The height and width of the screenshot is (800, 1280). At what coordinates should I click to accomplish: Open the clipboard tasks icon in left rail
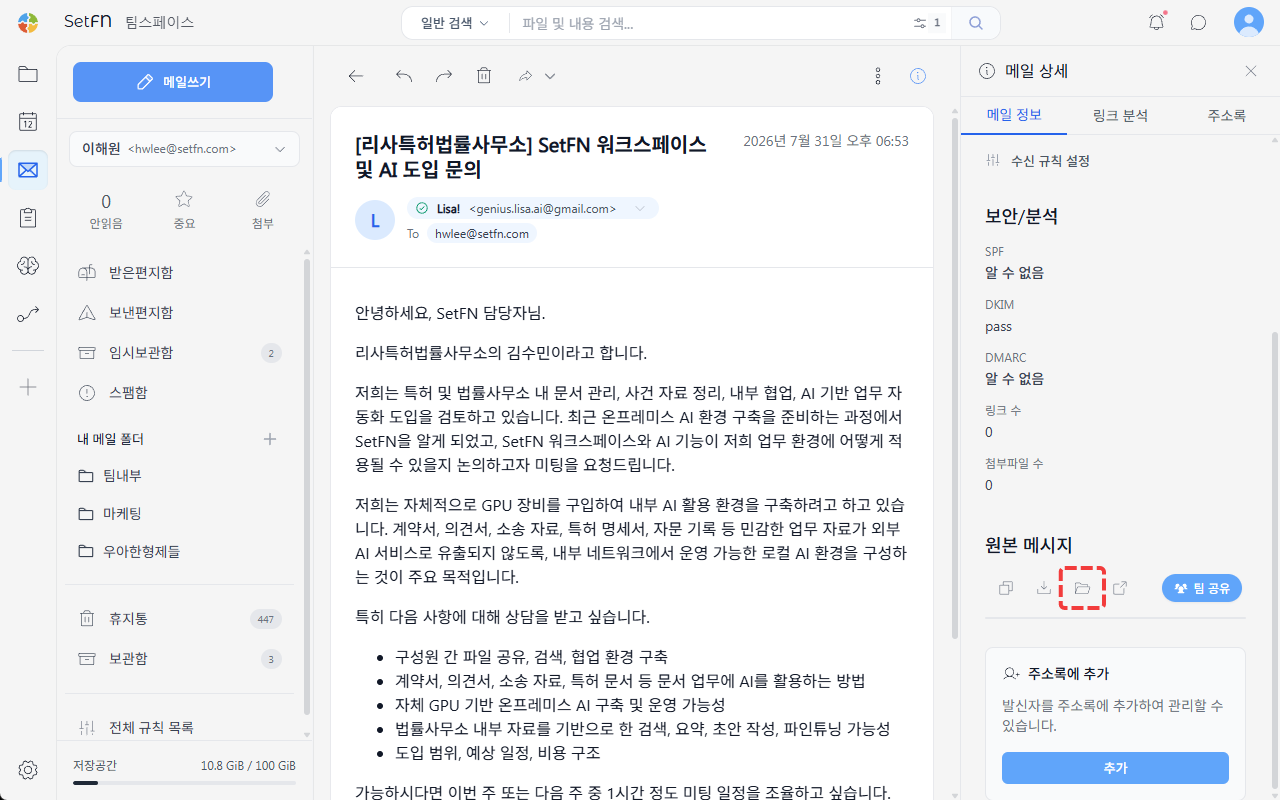(x=28, y=218)
